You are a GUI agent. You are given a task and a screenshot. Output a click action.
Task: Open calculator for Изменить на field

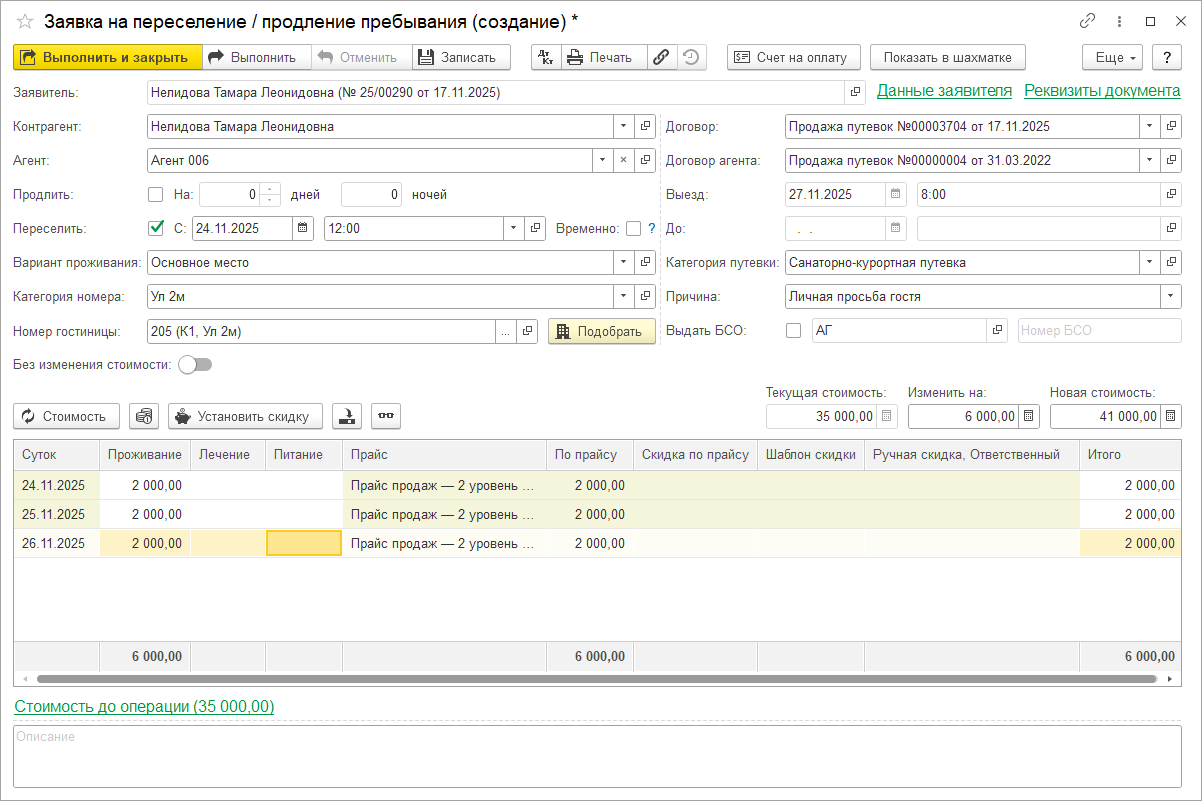pos(1030,416)
